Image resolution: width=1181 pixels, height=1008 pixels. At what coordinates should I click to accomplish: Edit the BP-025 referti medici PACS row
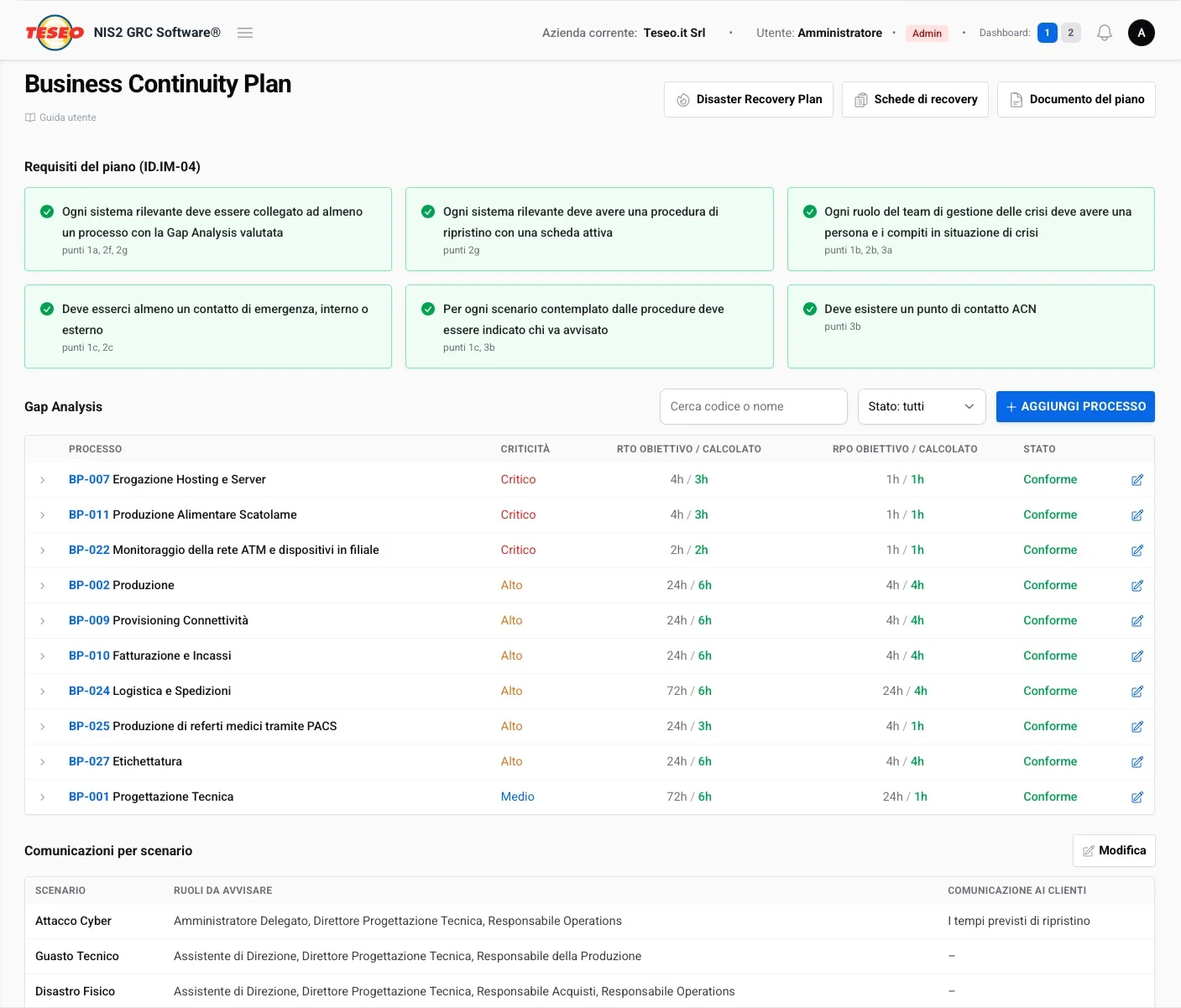click(1137, 727)
